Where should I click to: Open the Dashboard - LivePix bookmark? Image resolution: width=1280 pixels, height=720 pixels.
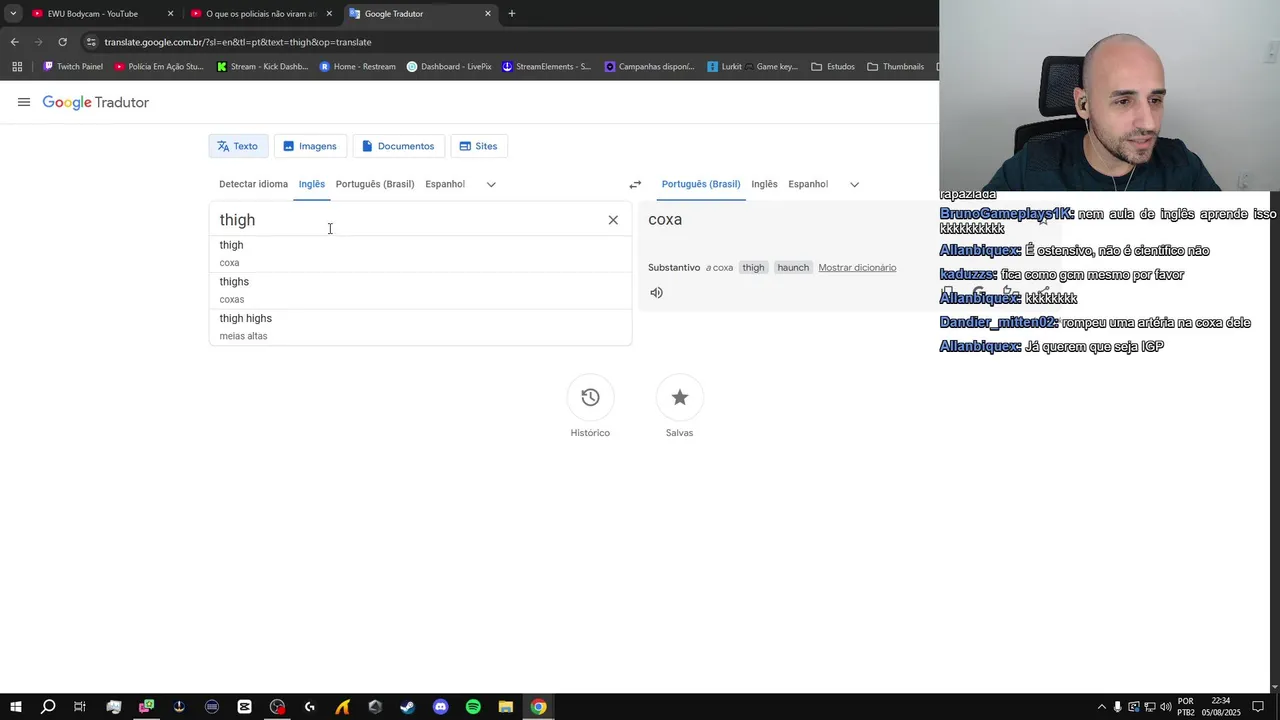click(x=449, y=67)
